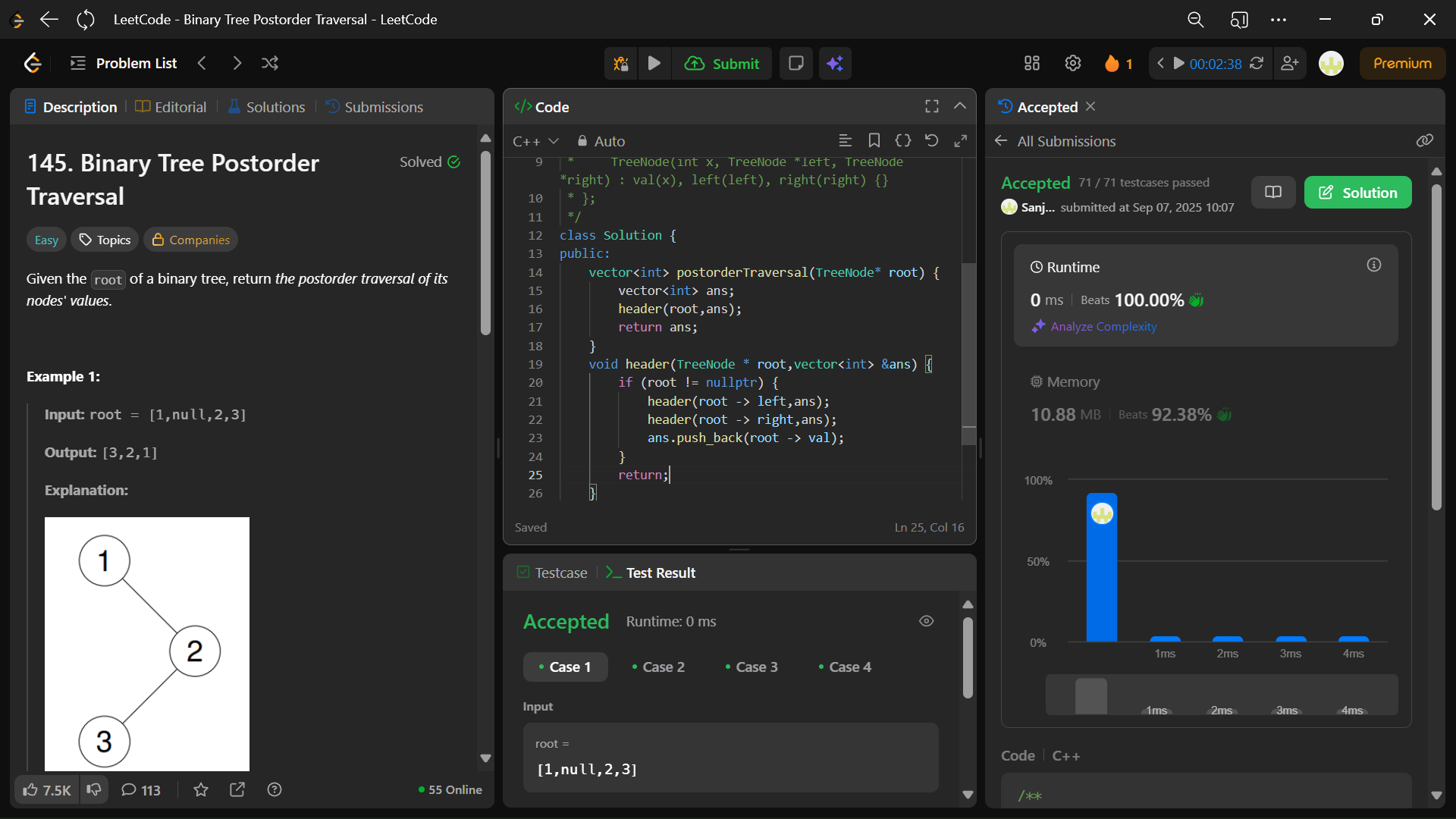Image resolution: width=1456 pixels, height=819 pixels.
Task: Close the Accepted submission tab
Action: [x=1090, y=106]
